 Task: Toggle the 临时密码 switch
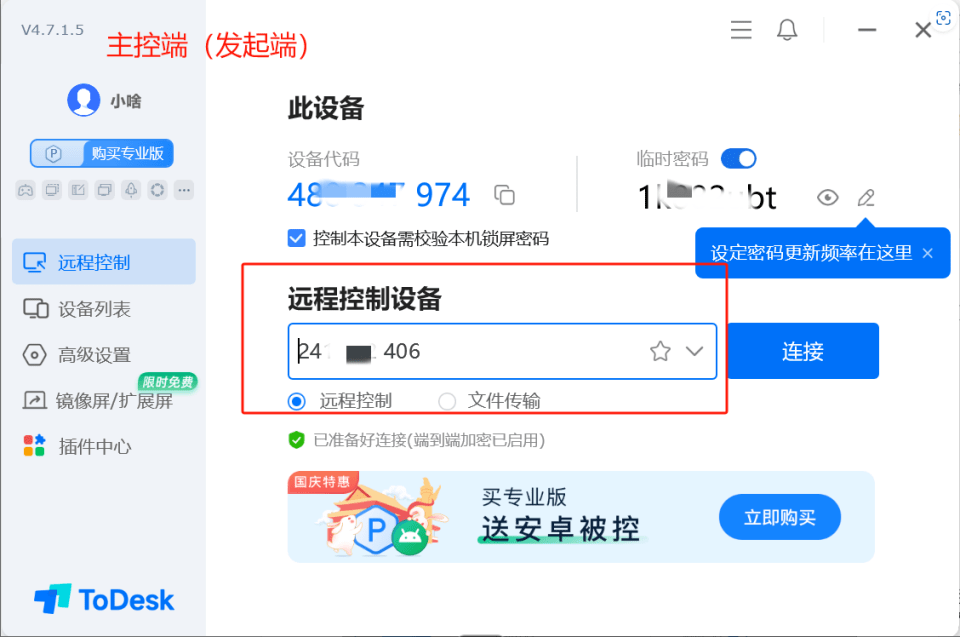pos(738,159)
